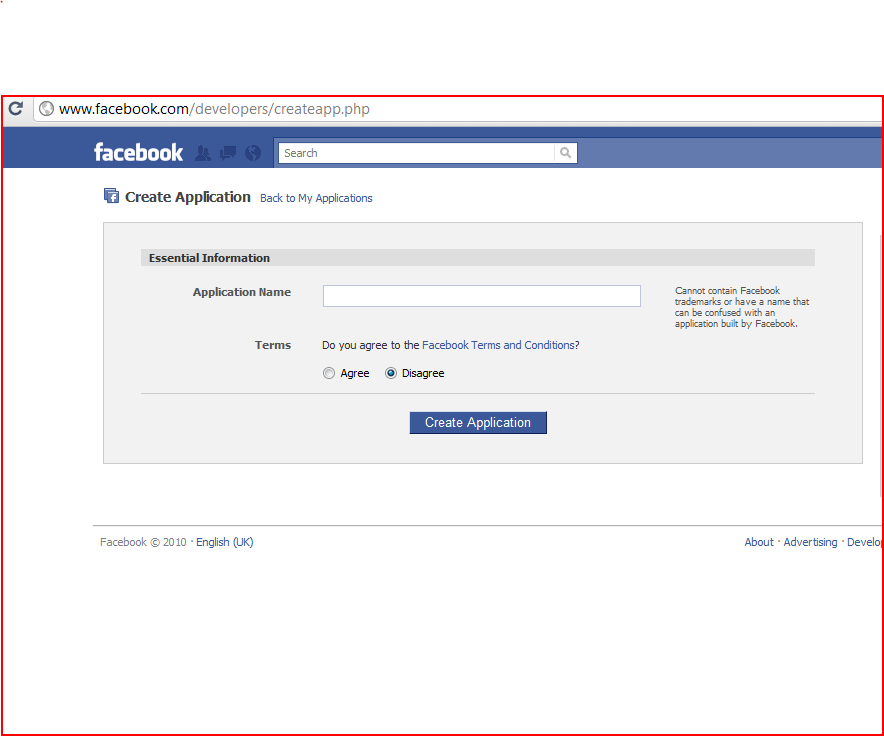Click the Create Application page heading
The width and height of the screenshot is (884, 736).
[x=188, y=197]
